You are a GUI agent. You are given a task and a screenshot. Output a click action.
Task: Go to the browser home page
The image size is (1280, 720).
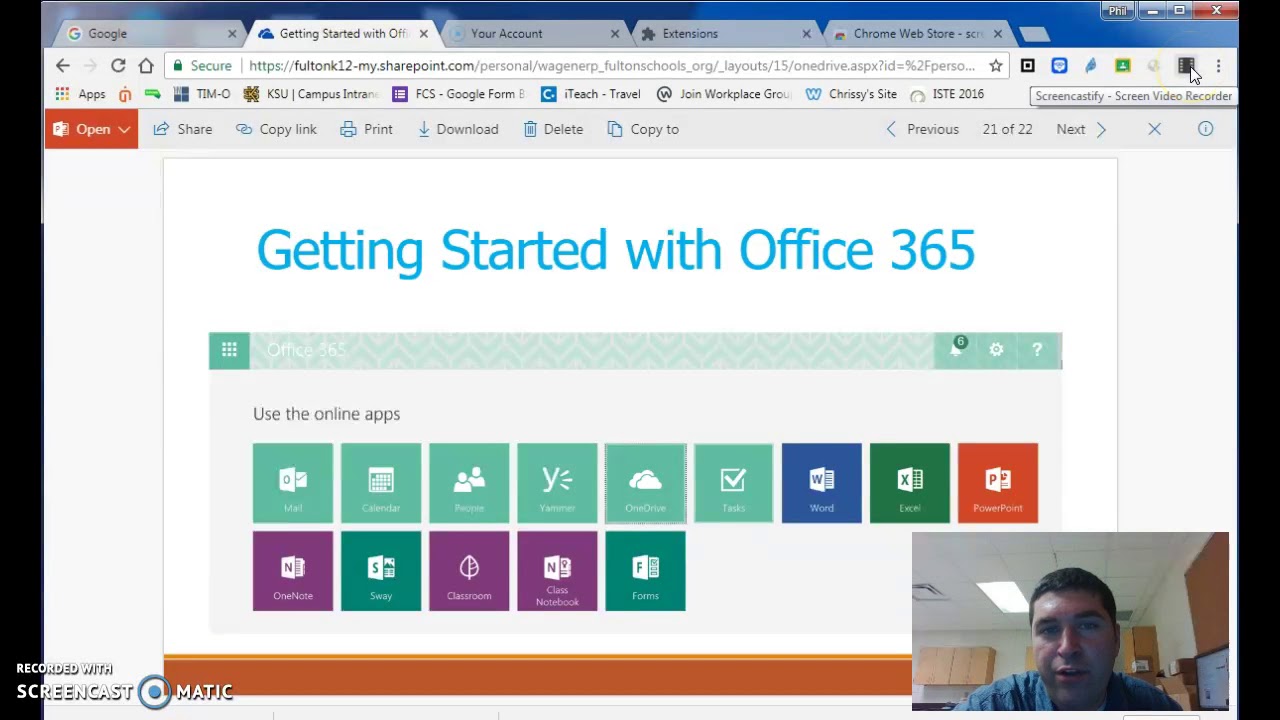click(x=146, y=66)
